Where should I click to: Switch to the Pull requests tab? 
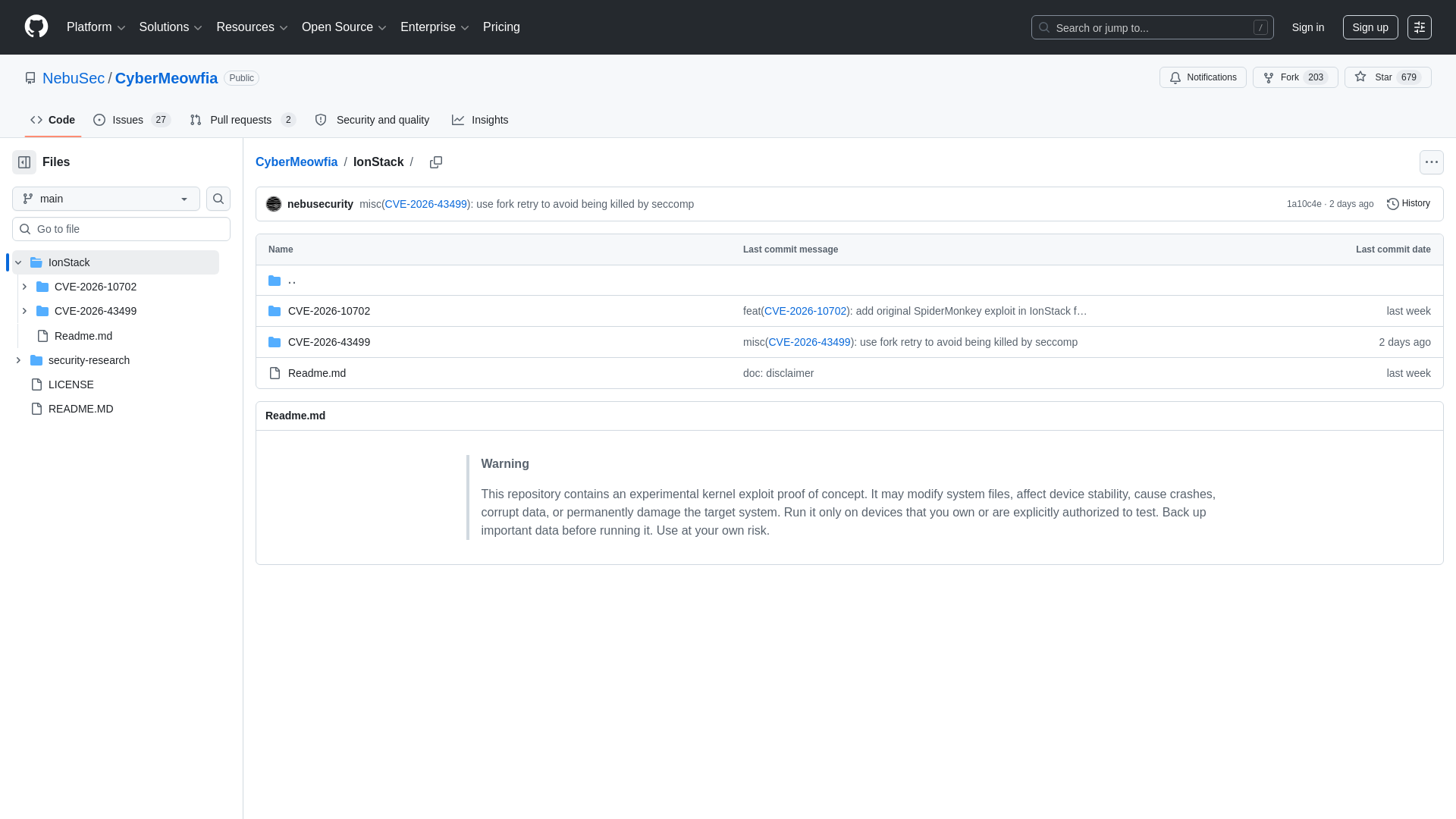(243, 120)
